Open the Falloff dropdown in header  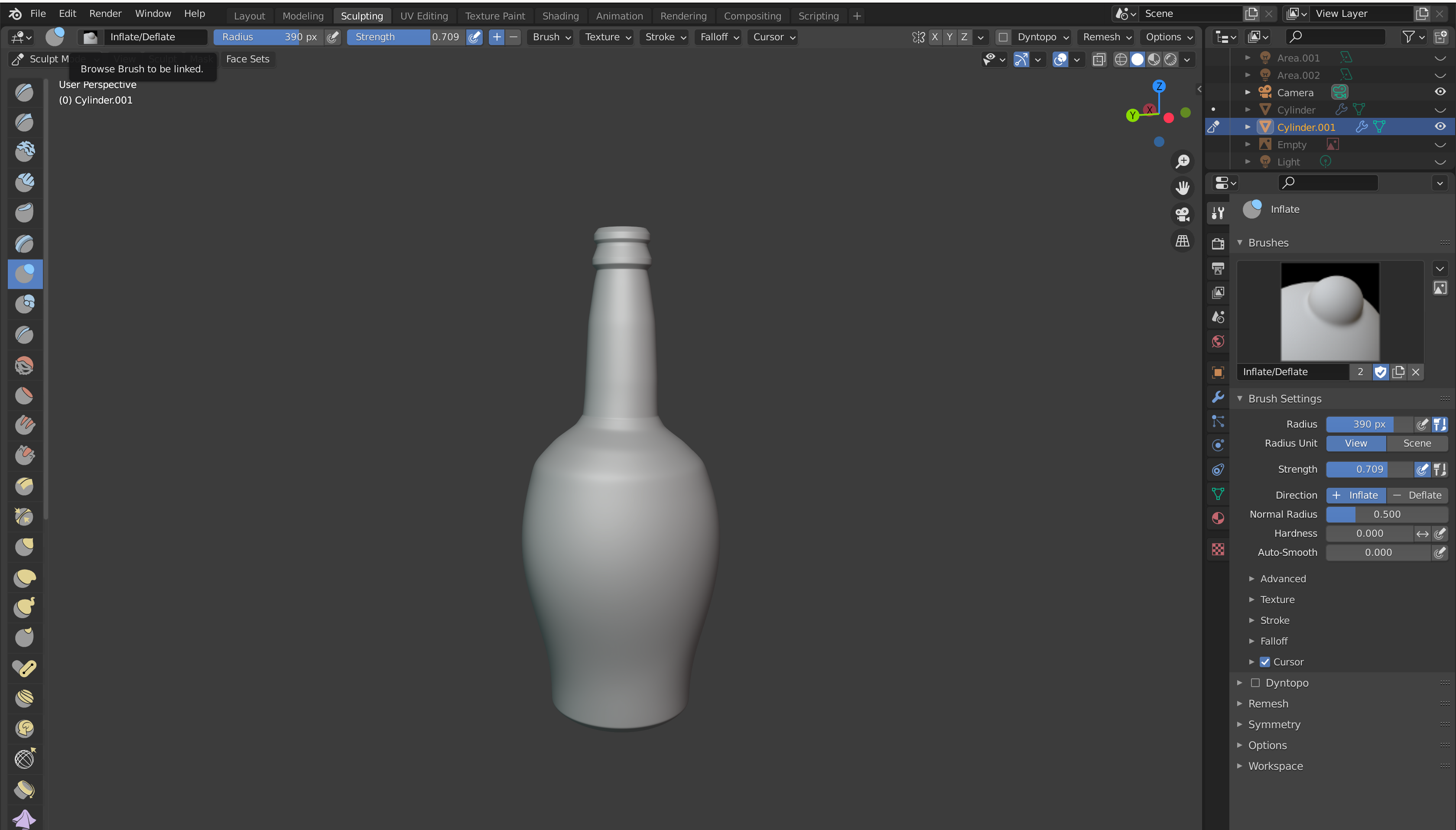[x=718, y=37]
